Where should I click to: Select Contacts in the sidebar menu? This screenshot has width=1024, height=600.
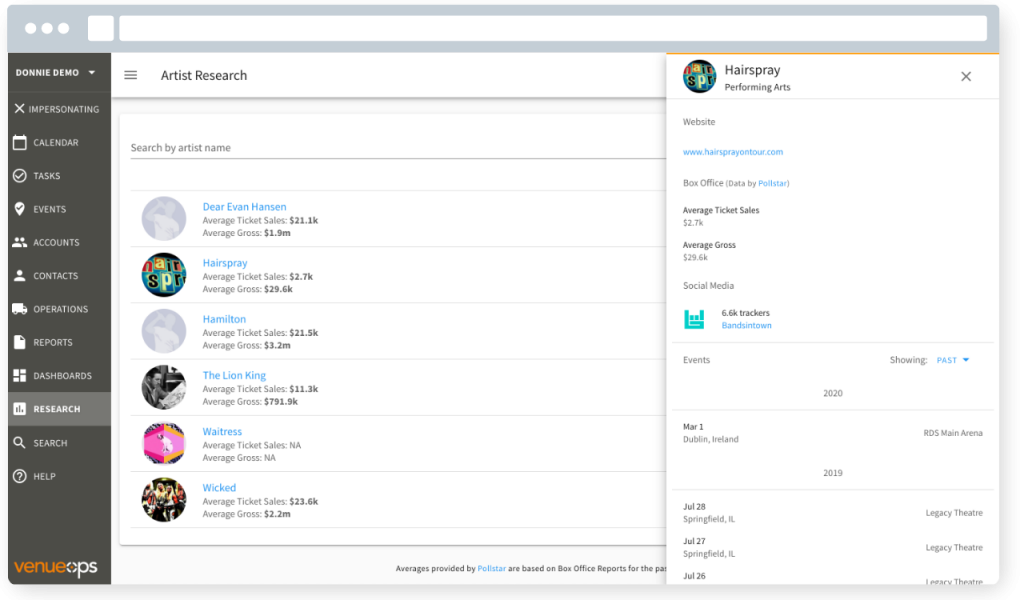point(55,276)
